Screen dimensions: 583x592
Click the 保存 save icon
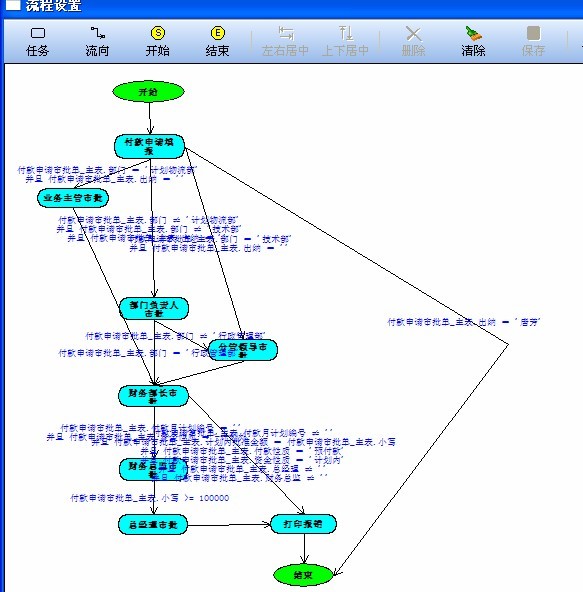[x=533, y=33]
